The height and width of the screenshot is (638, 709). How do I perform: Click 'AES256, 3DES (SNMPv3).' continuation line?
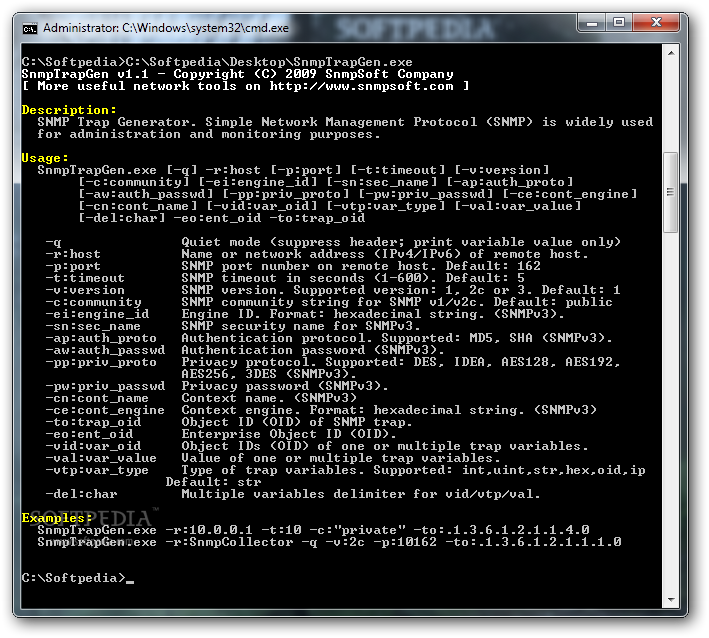[x=269, y=374]
